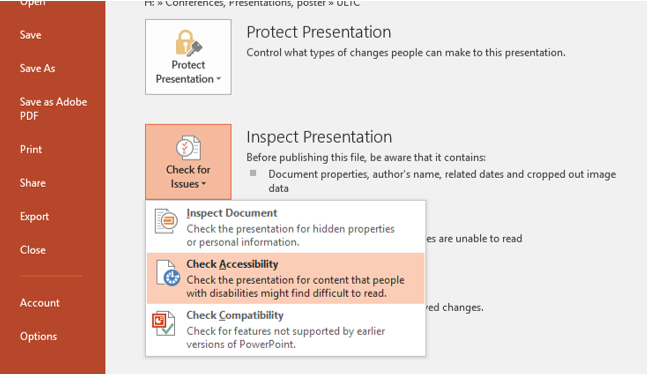
Task: Close the current presentation
Action: pos(33,250)
